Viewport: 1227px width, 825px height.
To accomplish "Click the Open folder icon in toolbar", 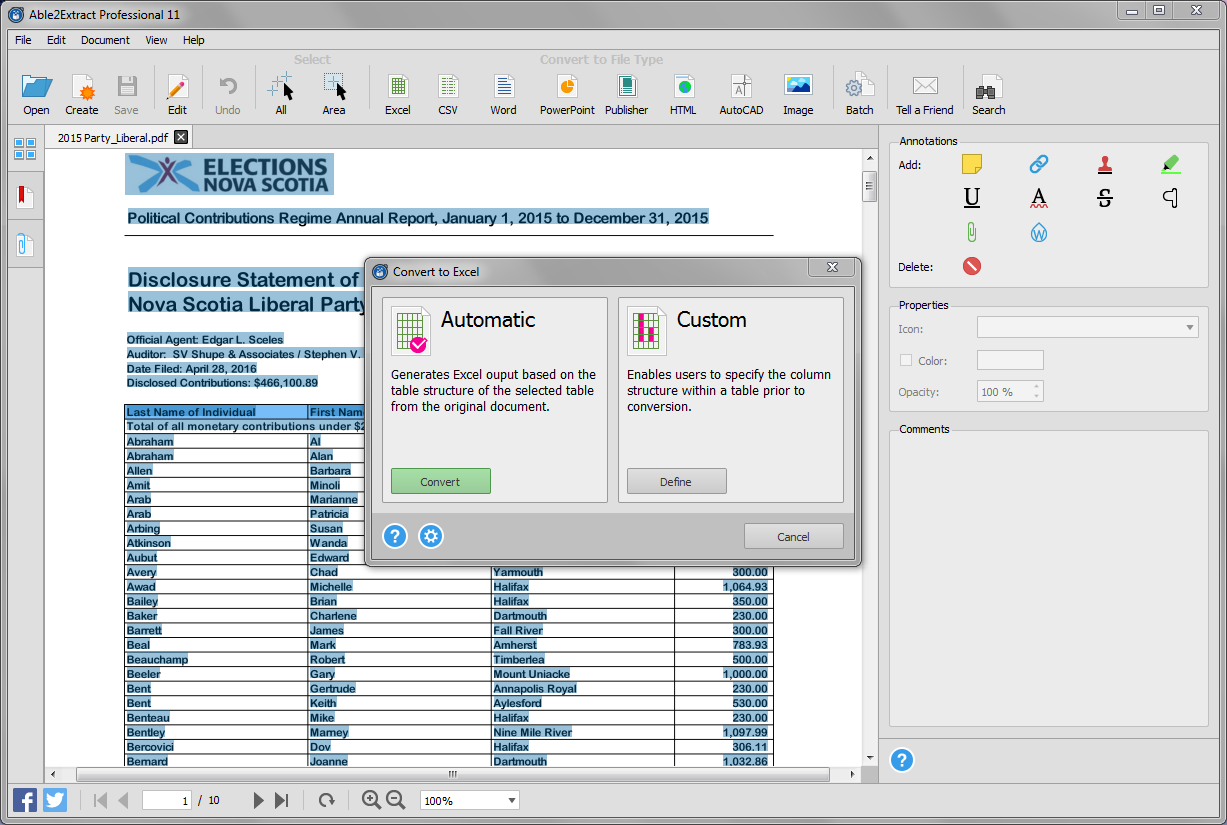I will (36, 87).
